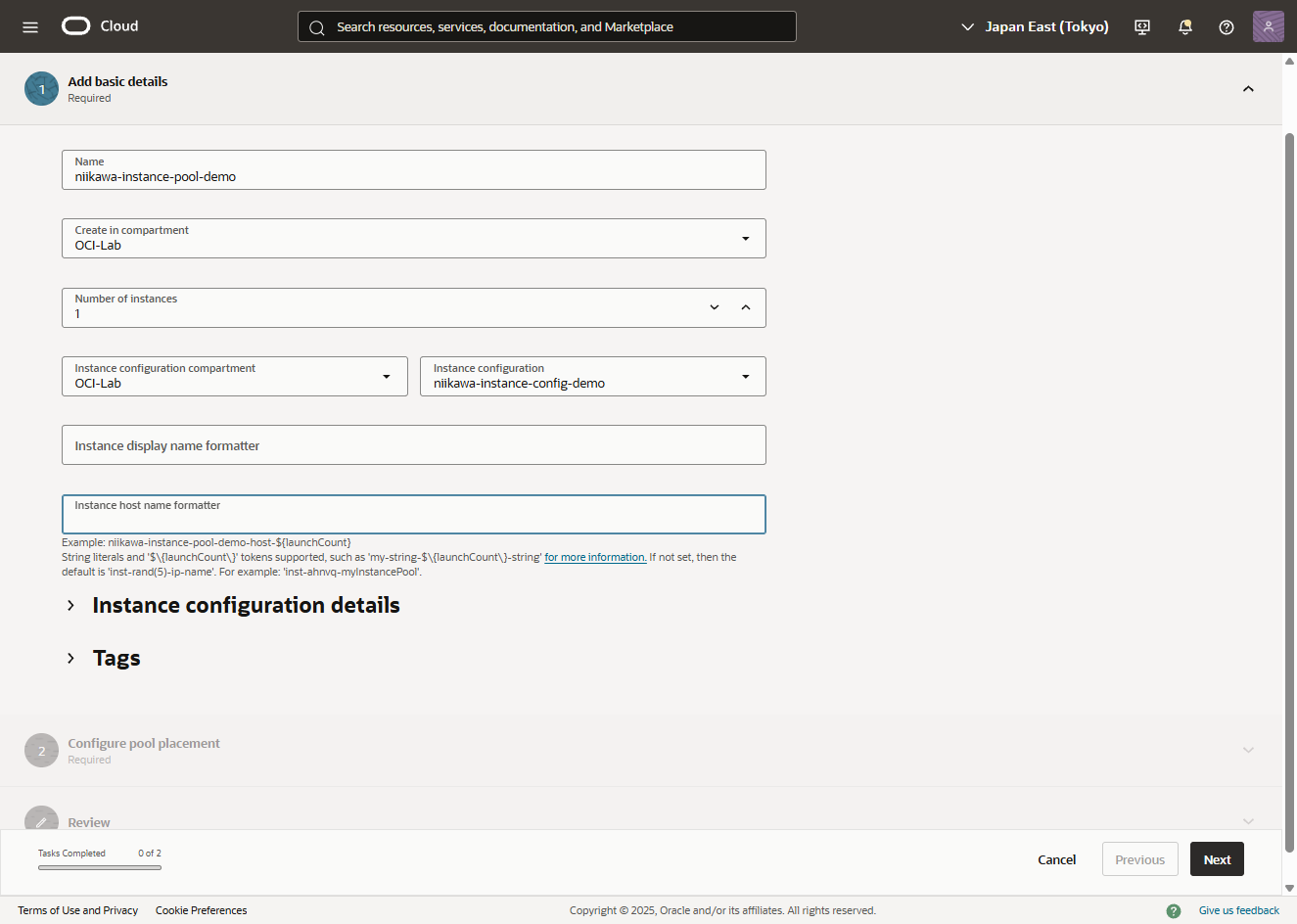Open the Japan East (Tokyo) region selector
This screenshot has height=924, width=1297.
click(x=1035, y=26)
